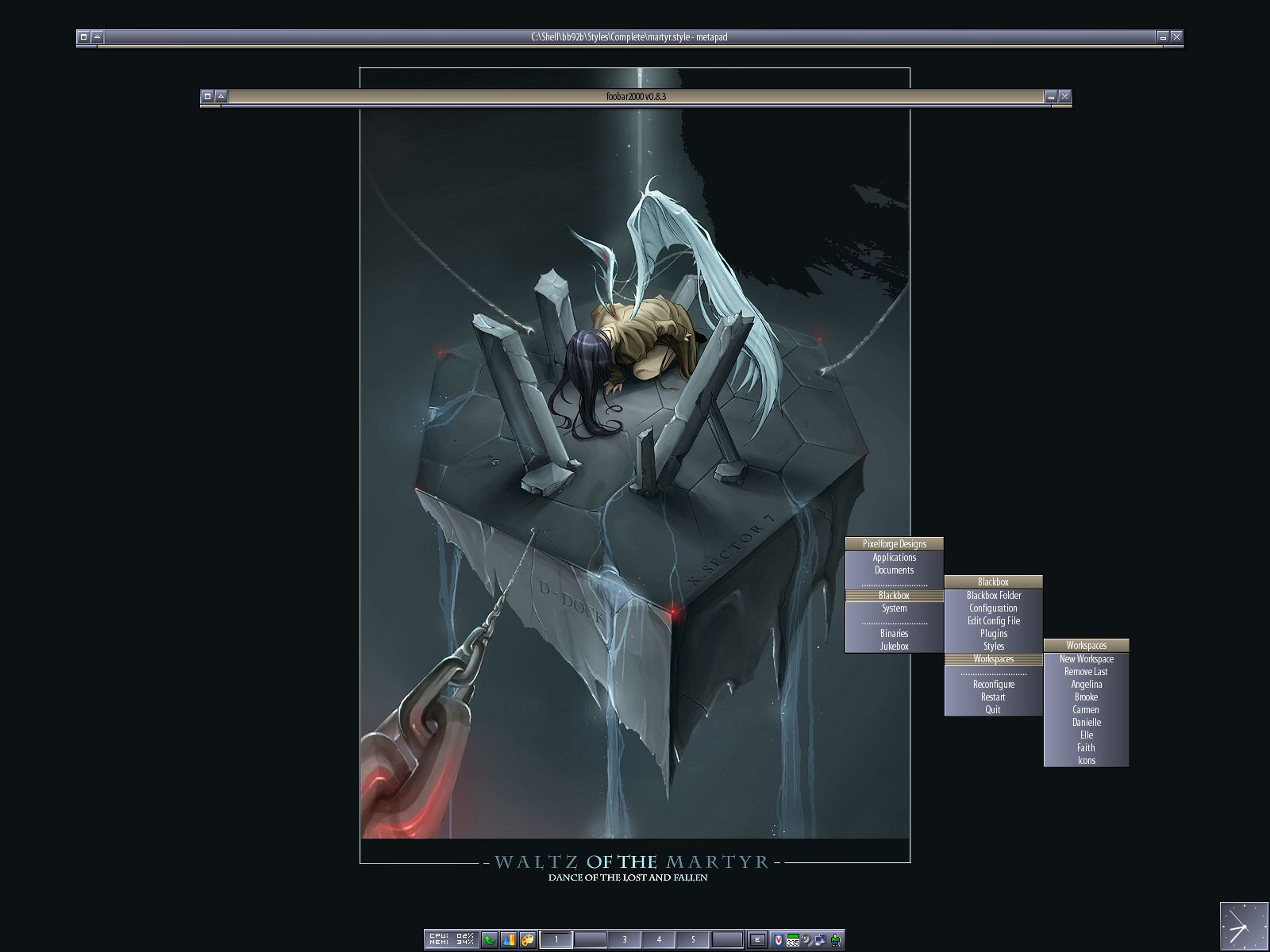The height and width of the screenshot is (952, 1270).
Task: Click the red V shield tray icon
Action: pos(779,940)
